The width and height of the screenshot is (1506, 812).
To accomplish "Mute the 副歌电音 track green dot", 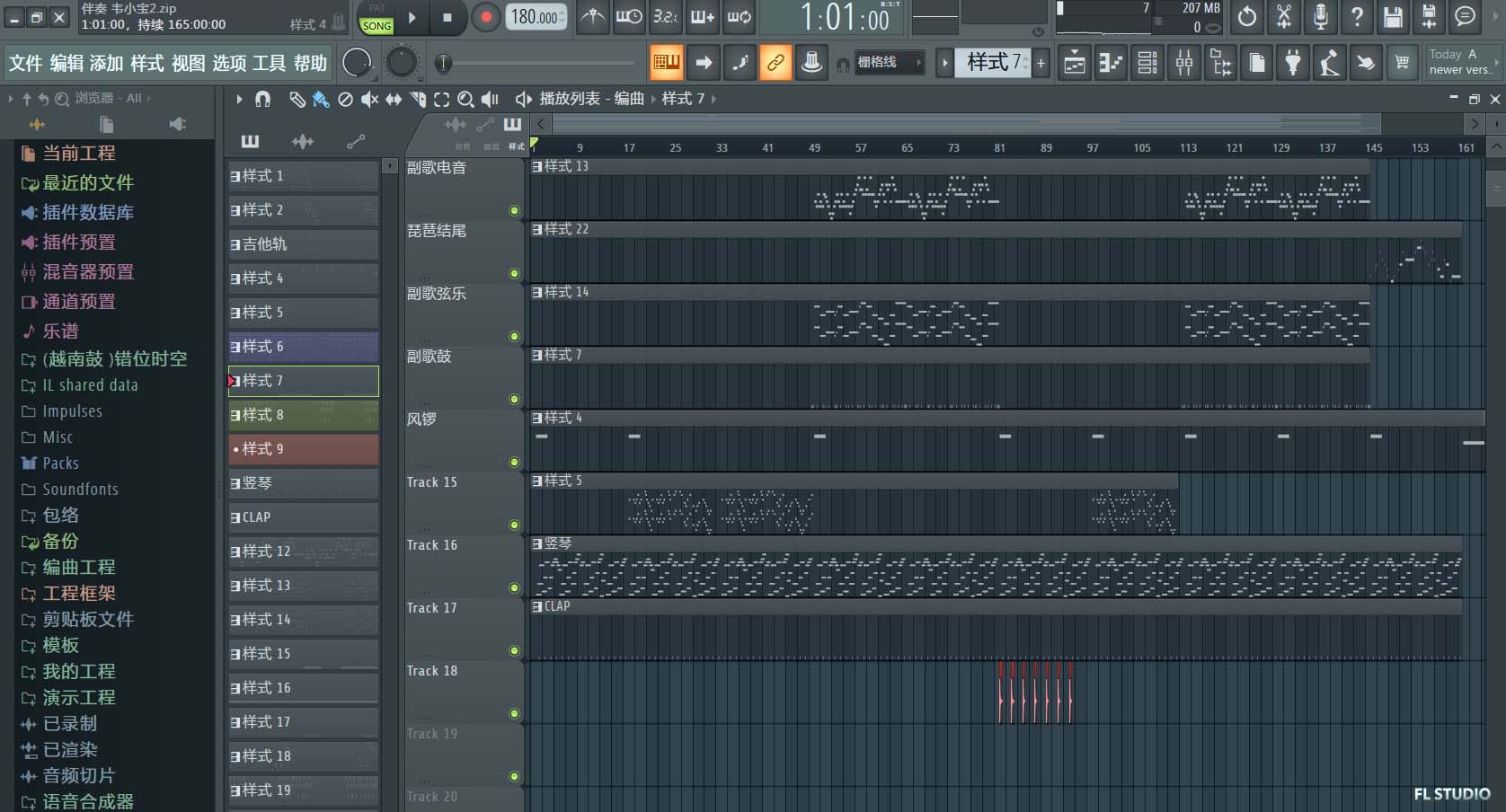I will coord(514,211).
